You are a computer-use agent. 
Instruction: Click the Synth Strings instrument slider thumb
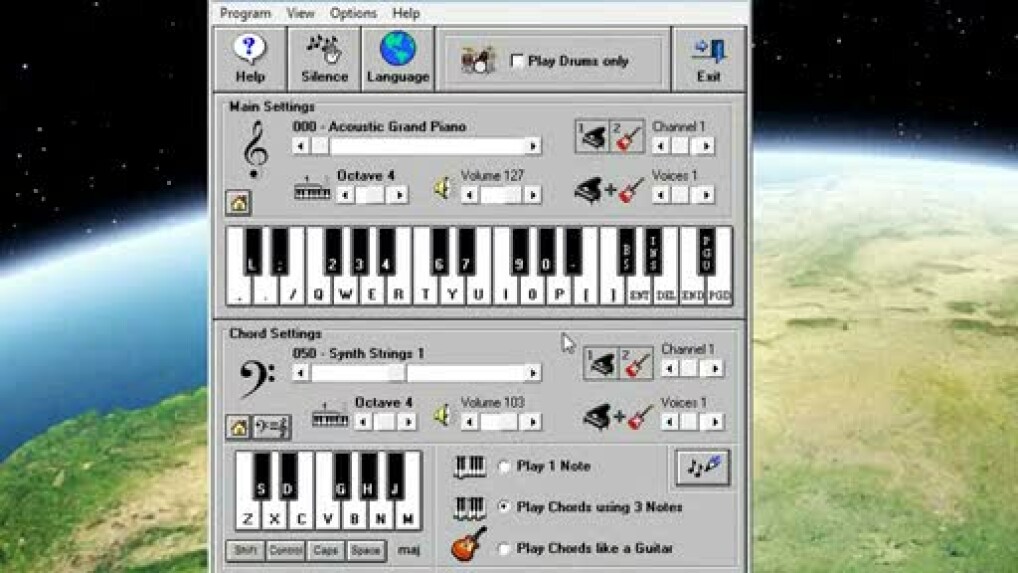(397, 373)
